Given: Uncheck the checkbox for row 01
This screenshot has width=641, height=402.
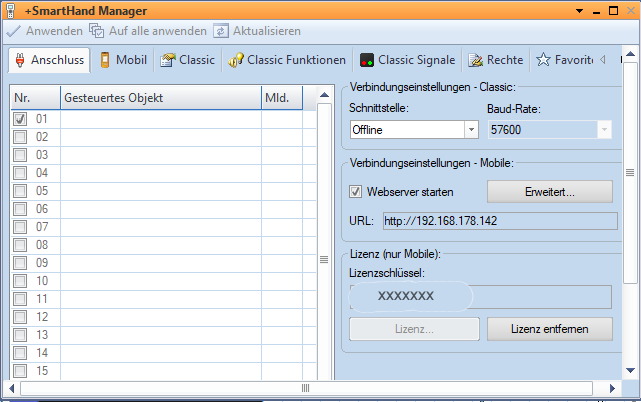Looking at the screenshot, I should click(x=20, y=119).
